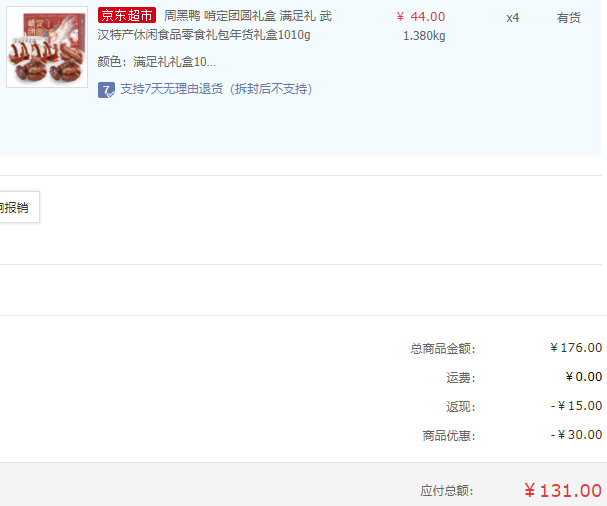Click the partially visible 报销 button
Viewport: 607px width, 506px height.
click(18, 207)
